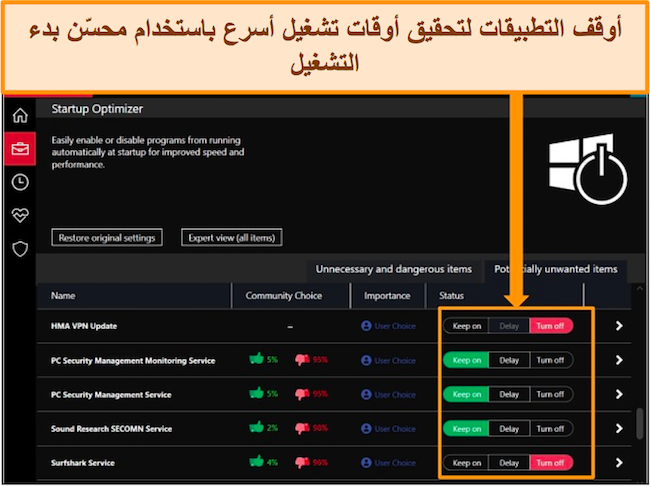650x486 pixels.
Task: Sort by Status column header
Action: coord(504,296)
